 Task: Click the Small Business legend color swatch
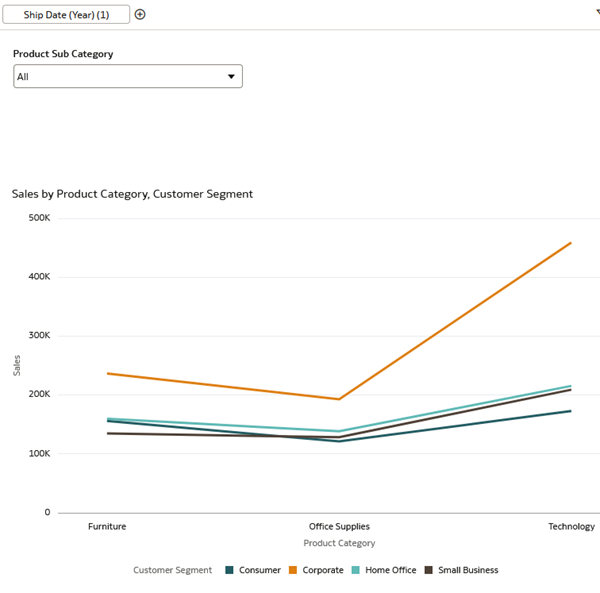pos(429,570)
